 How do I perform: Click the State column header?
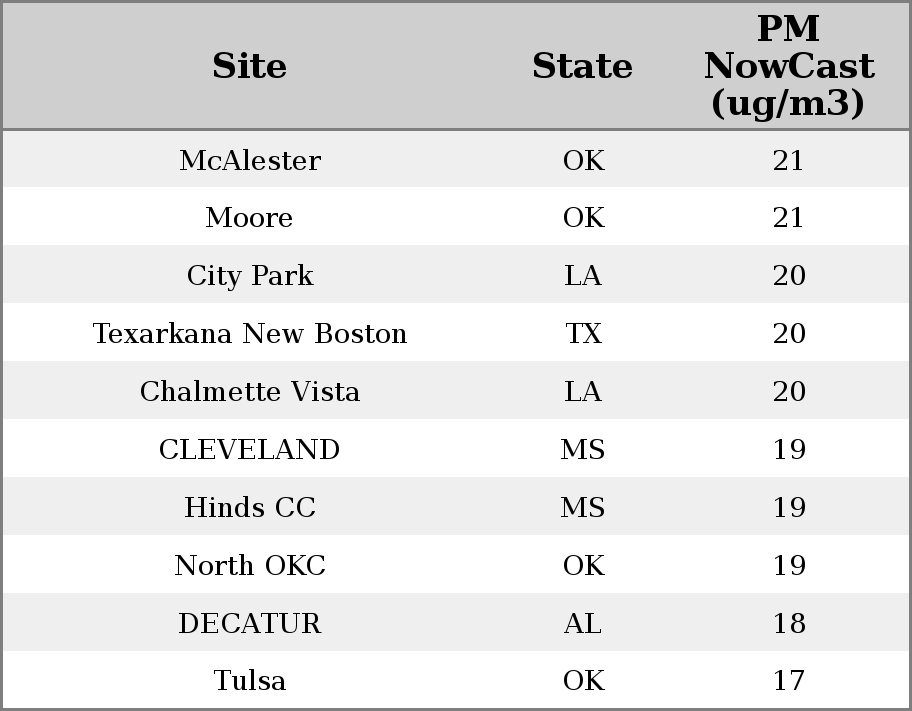582,66
